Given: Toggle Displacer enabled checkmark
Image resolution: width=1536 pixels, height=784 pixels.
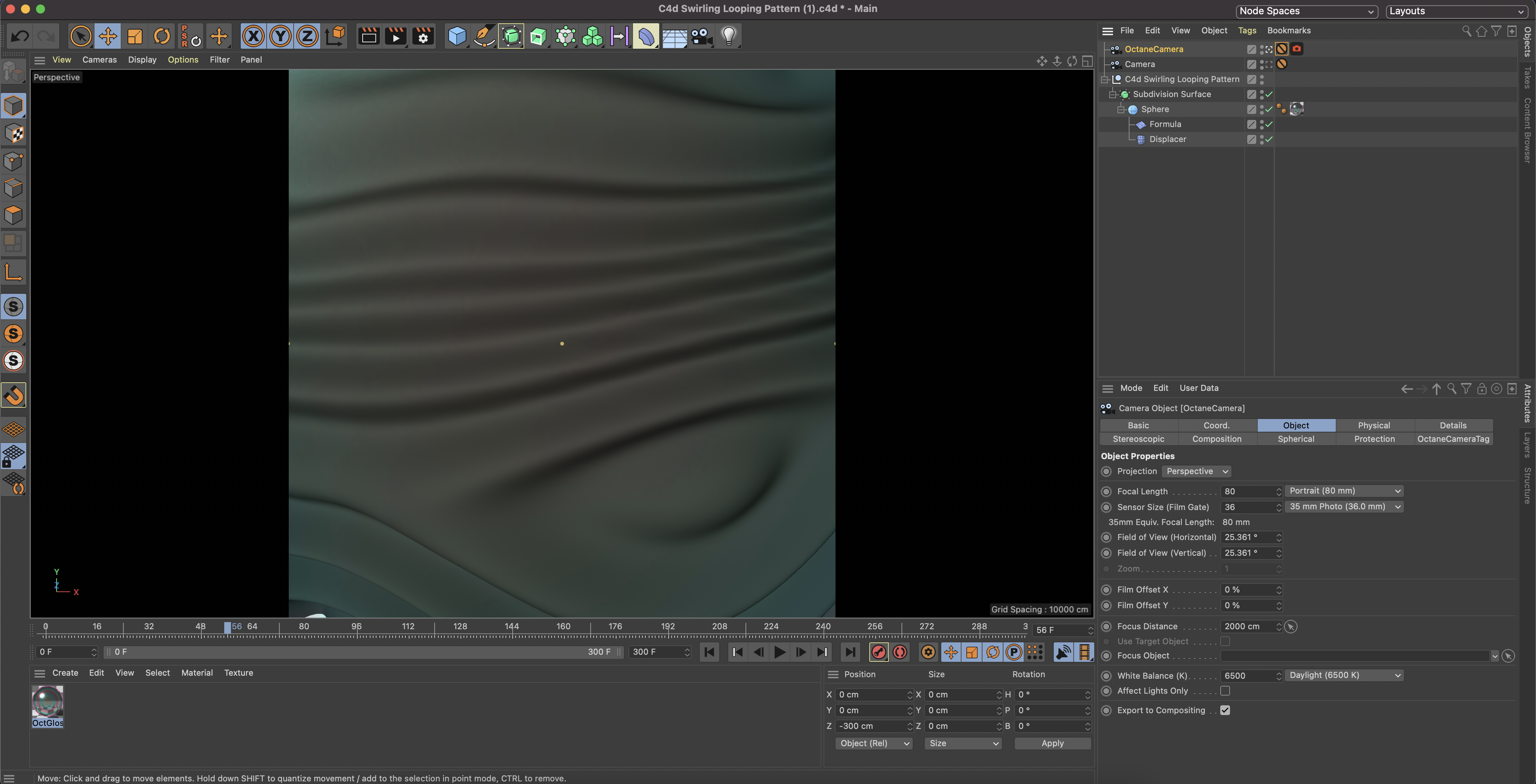Looking at the screenshot, I should [1269, 139].
